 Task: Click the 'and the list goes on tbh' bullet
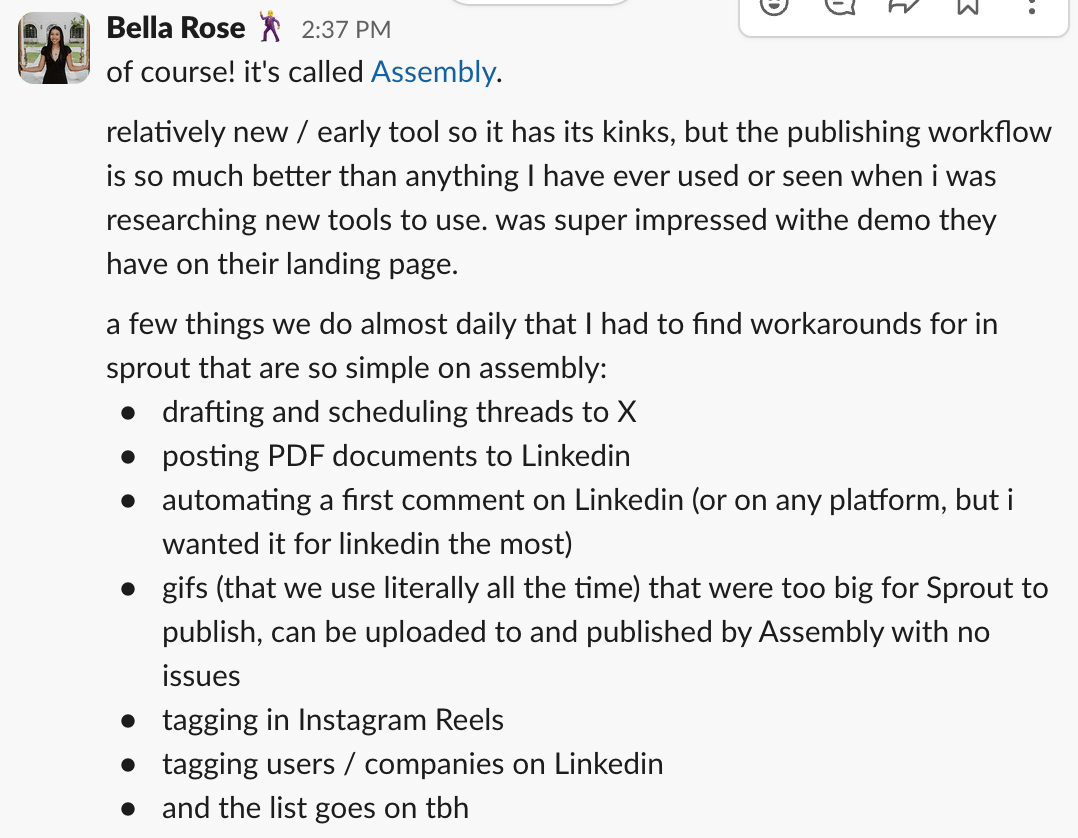coord(316,808)
